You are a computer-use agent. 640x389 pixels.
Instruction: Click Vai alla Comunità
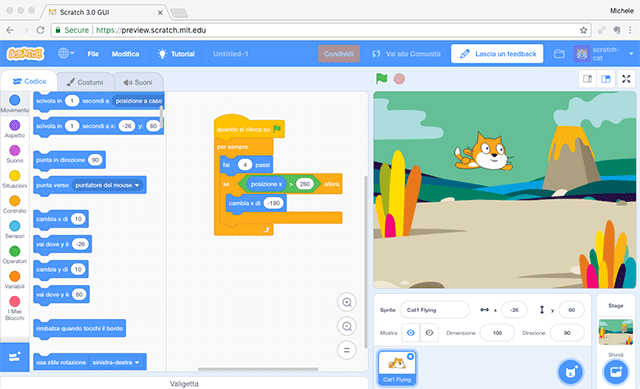[x=407, y=54]
